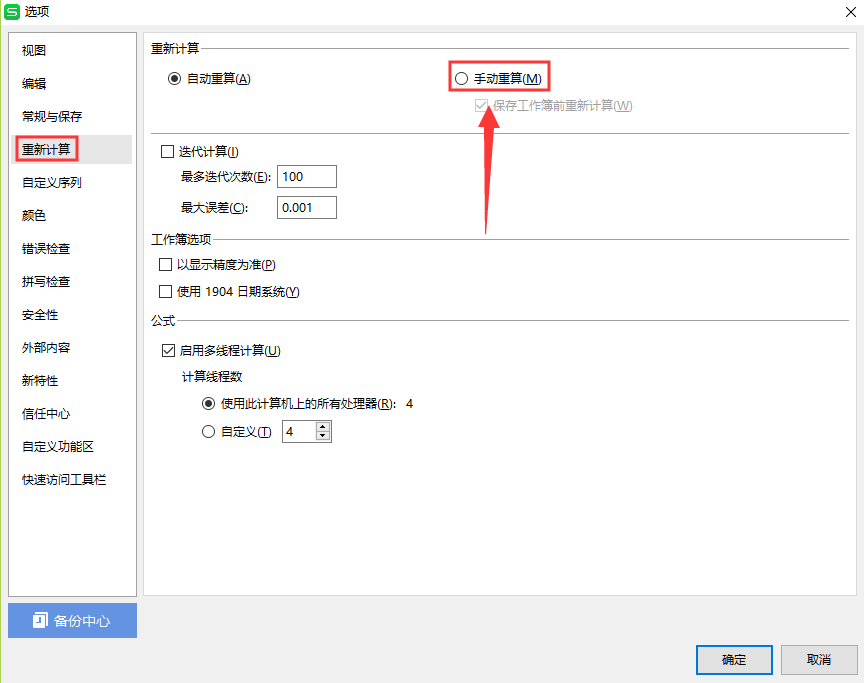Click the WPS spreadsheet logo icon
Viewport: 864px width, 683px height.
pyautogui.click(x=12, y=12)
